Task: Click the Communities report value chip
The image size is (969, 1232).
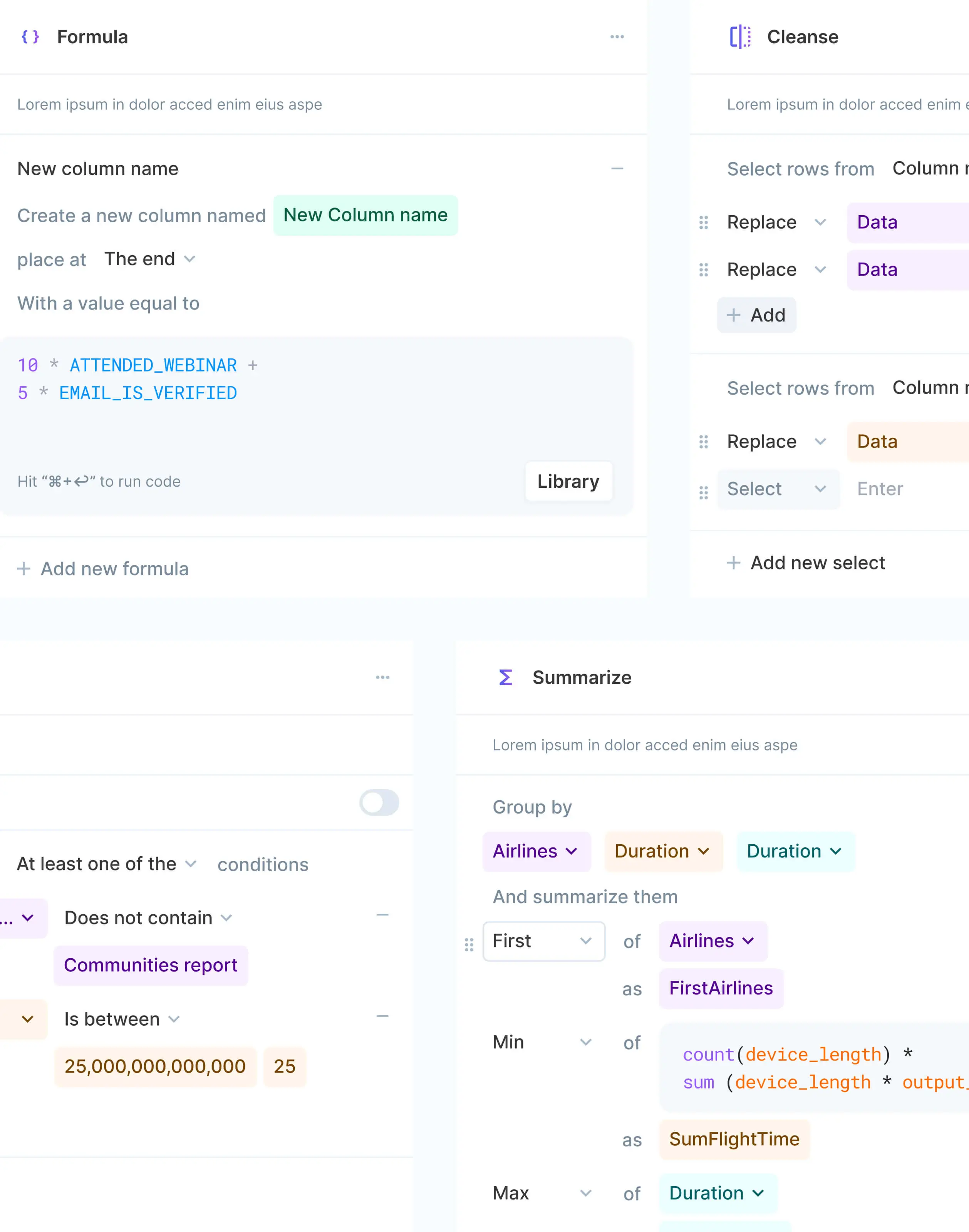Action: (150, 965)
